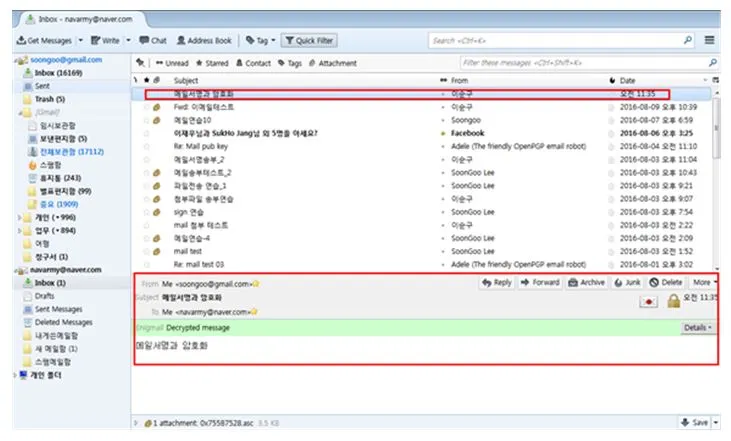Select the Inbox - navarmy@naver.com tab
The width and height of the screenshot is (731, 441).
[x=80, y=20]
